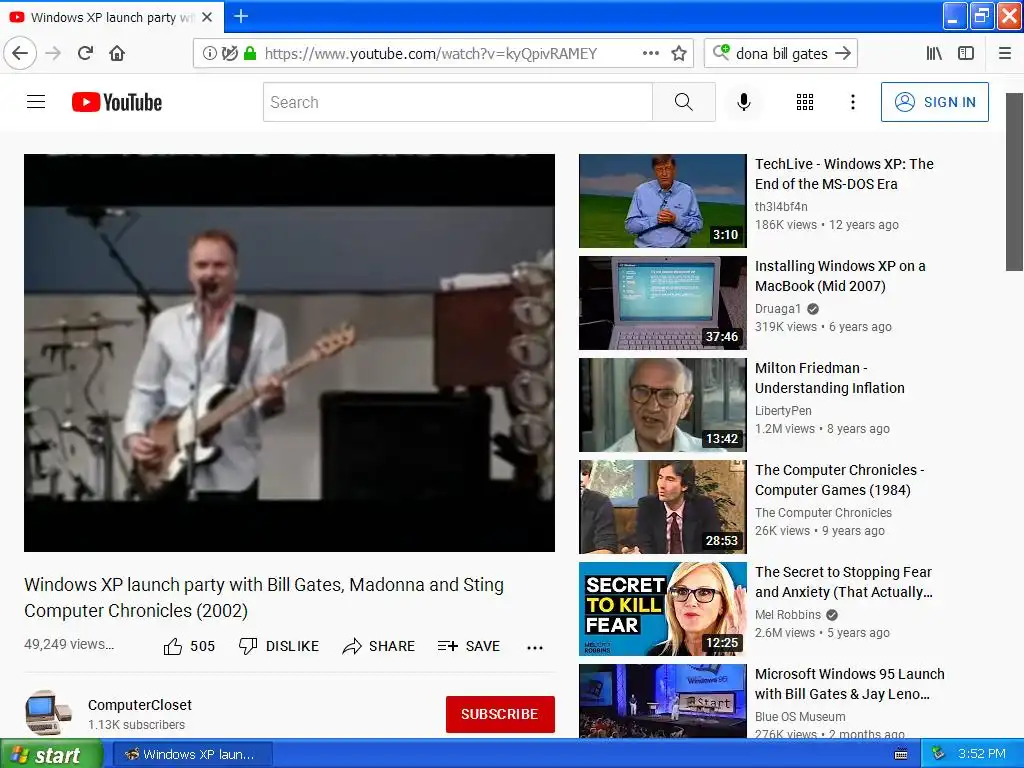This screenshot has height=768, width=1024.
Task: Click the network system tray icon
Action: tap(938, 754)
